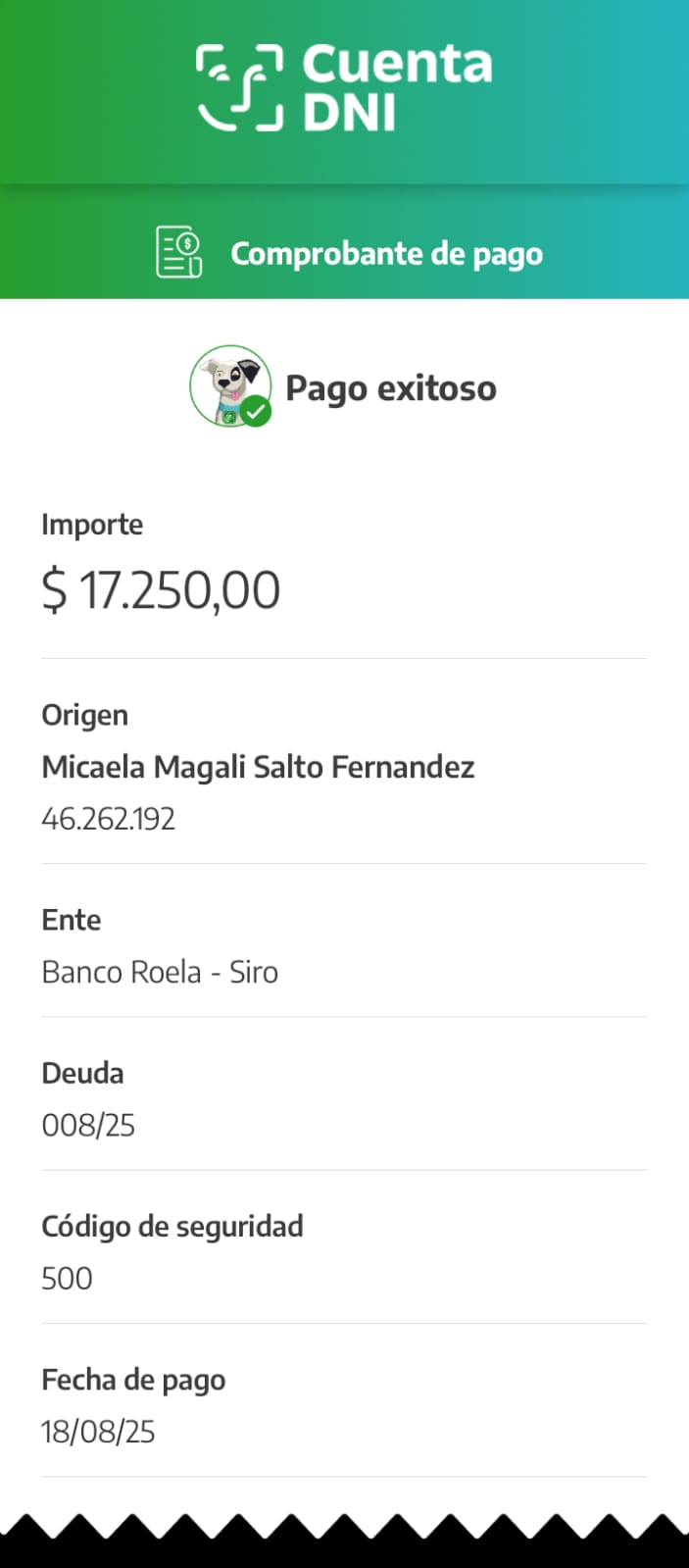
Task: Tap the Importe label
Action: point(92,525)
